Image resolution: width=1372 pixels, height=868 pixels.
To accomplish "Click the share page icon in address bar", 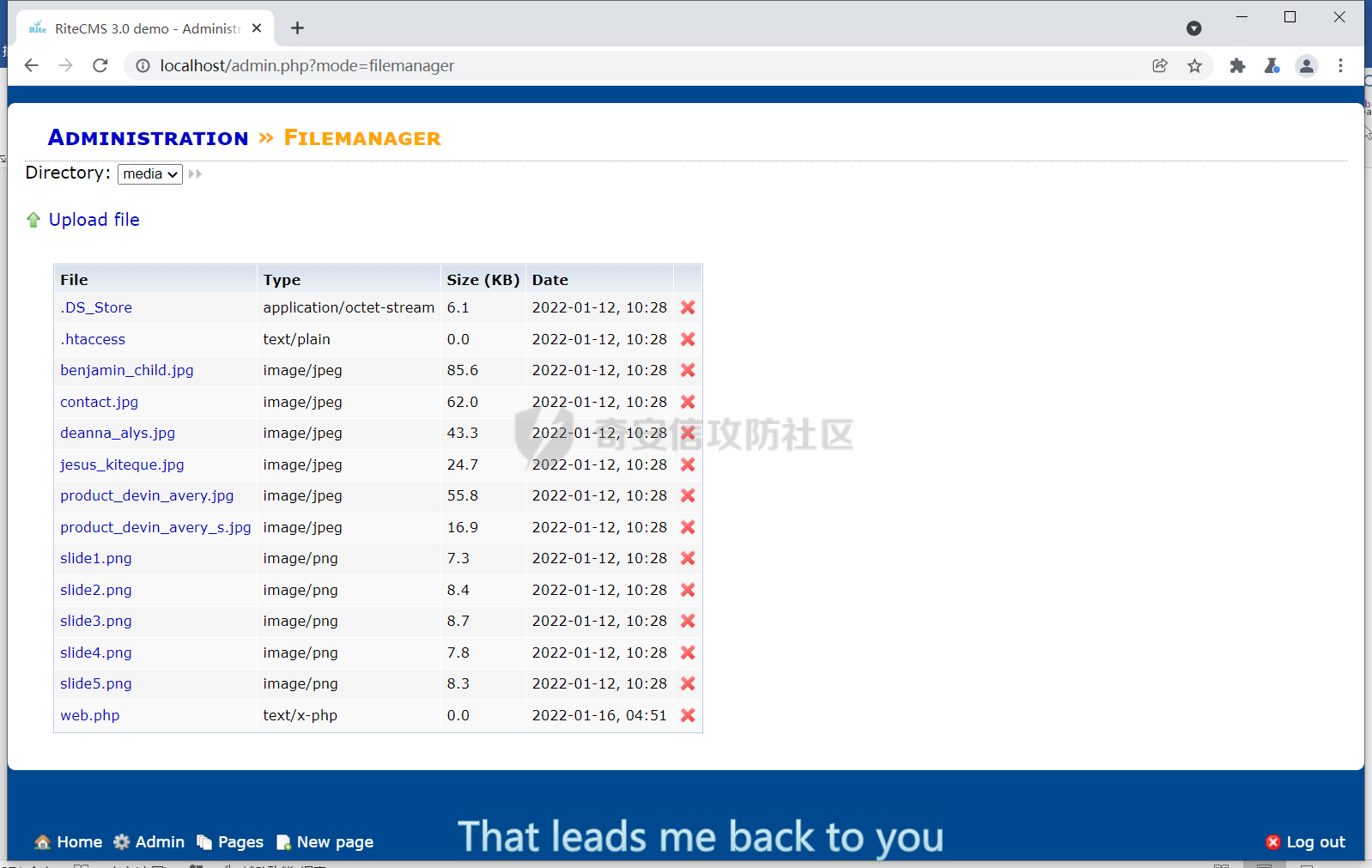I will 1160,66.
